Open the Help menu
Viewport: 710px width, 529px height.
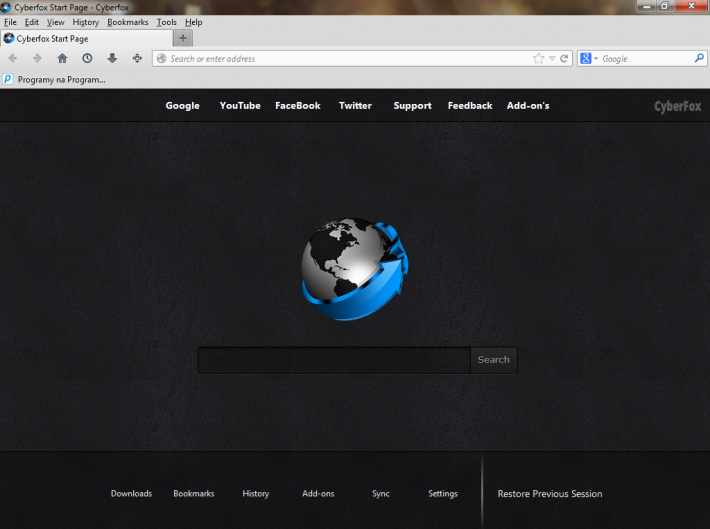tap(194, 22)
